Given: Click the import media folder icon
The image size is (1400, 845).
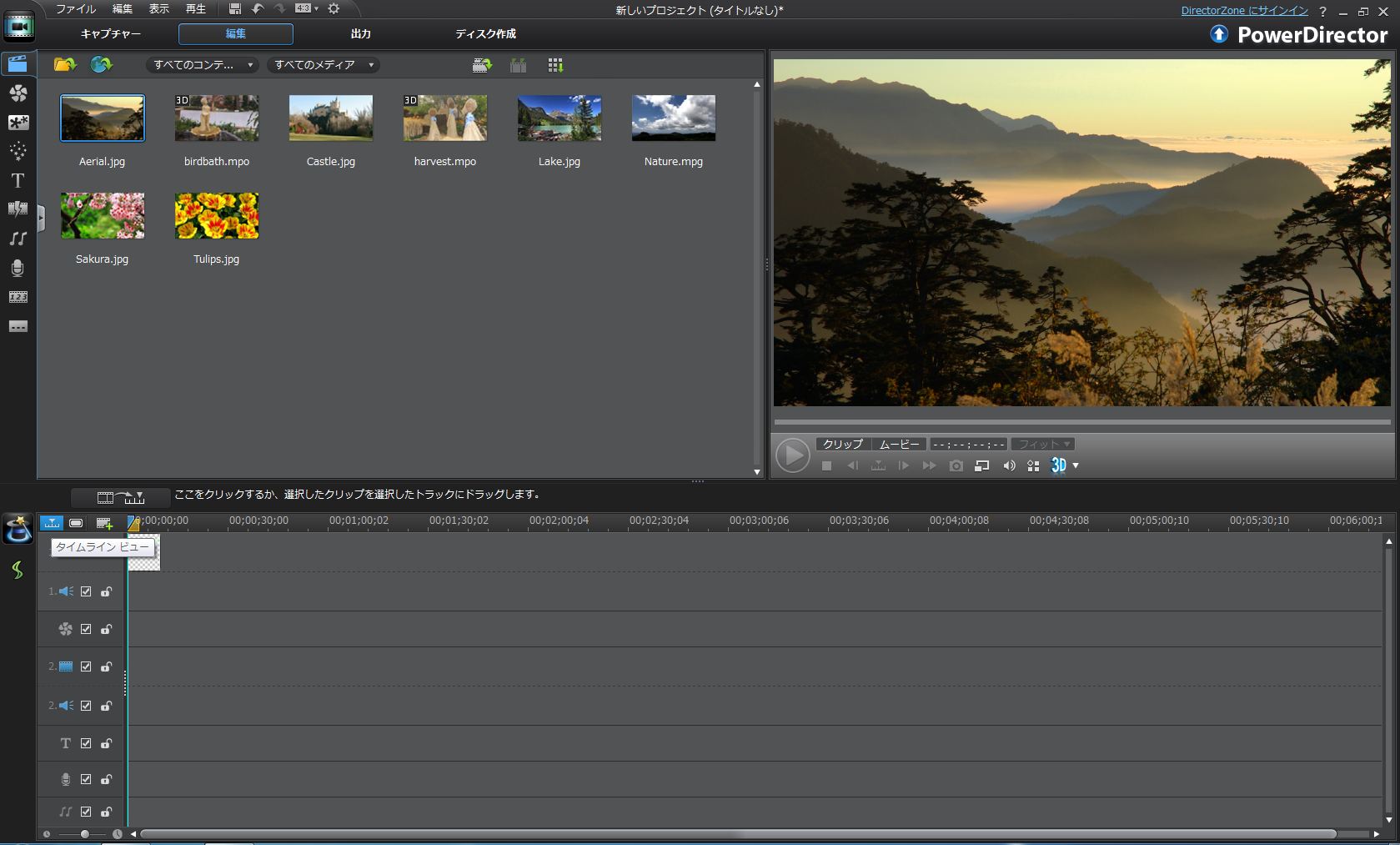Looking at the screenshot, I should point(64,65).
